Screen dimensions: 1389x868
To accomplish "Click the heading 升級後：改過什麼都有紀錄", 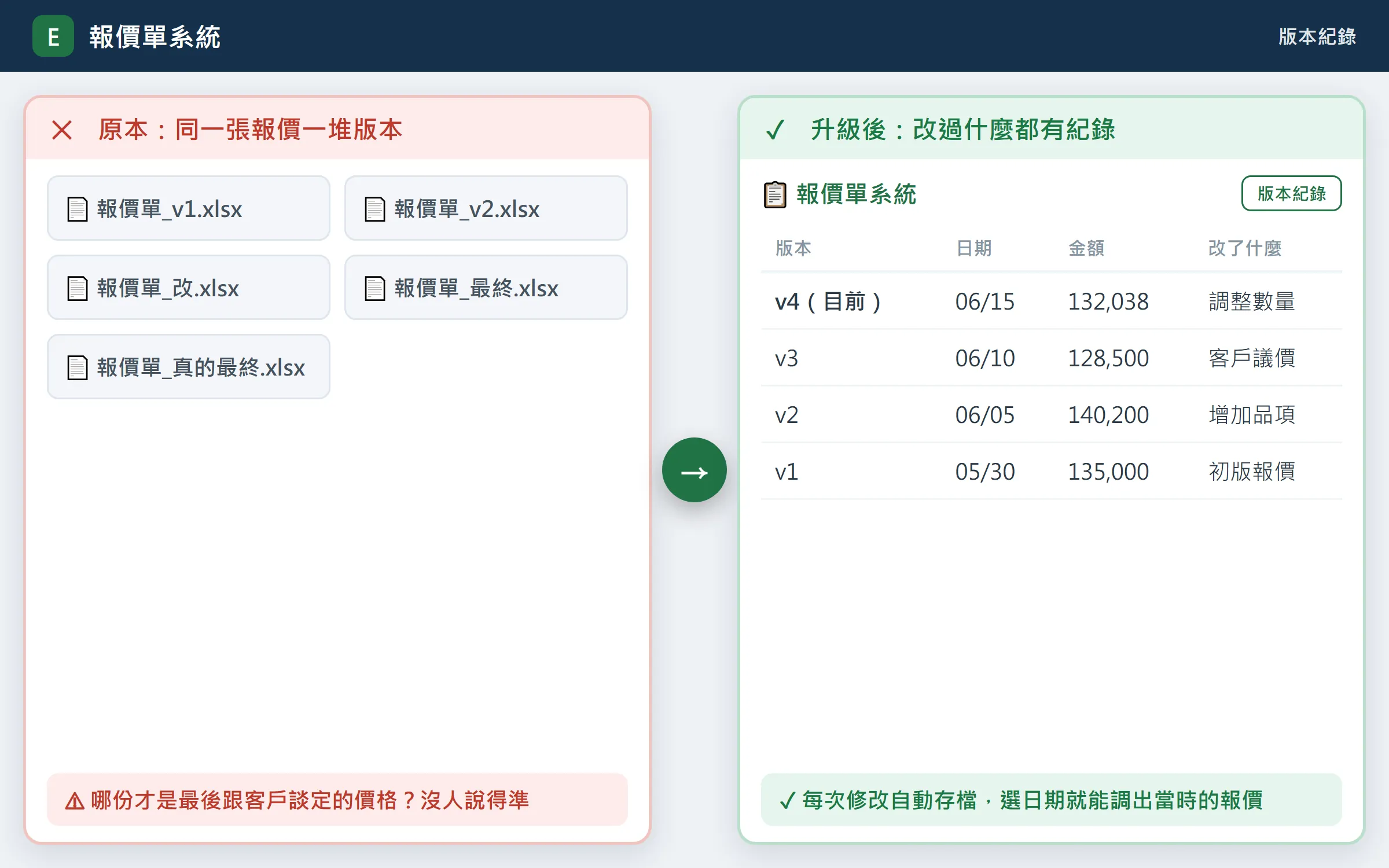I will coord(963,130).
